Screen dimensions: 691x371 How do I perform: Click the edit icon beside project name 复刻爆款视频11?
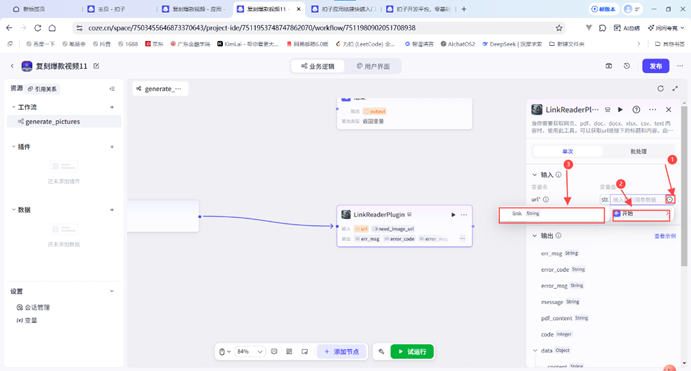pyautogui.click(x=96, y=66)
